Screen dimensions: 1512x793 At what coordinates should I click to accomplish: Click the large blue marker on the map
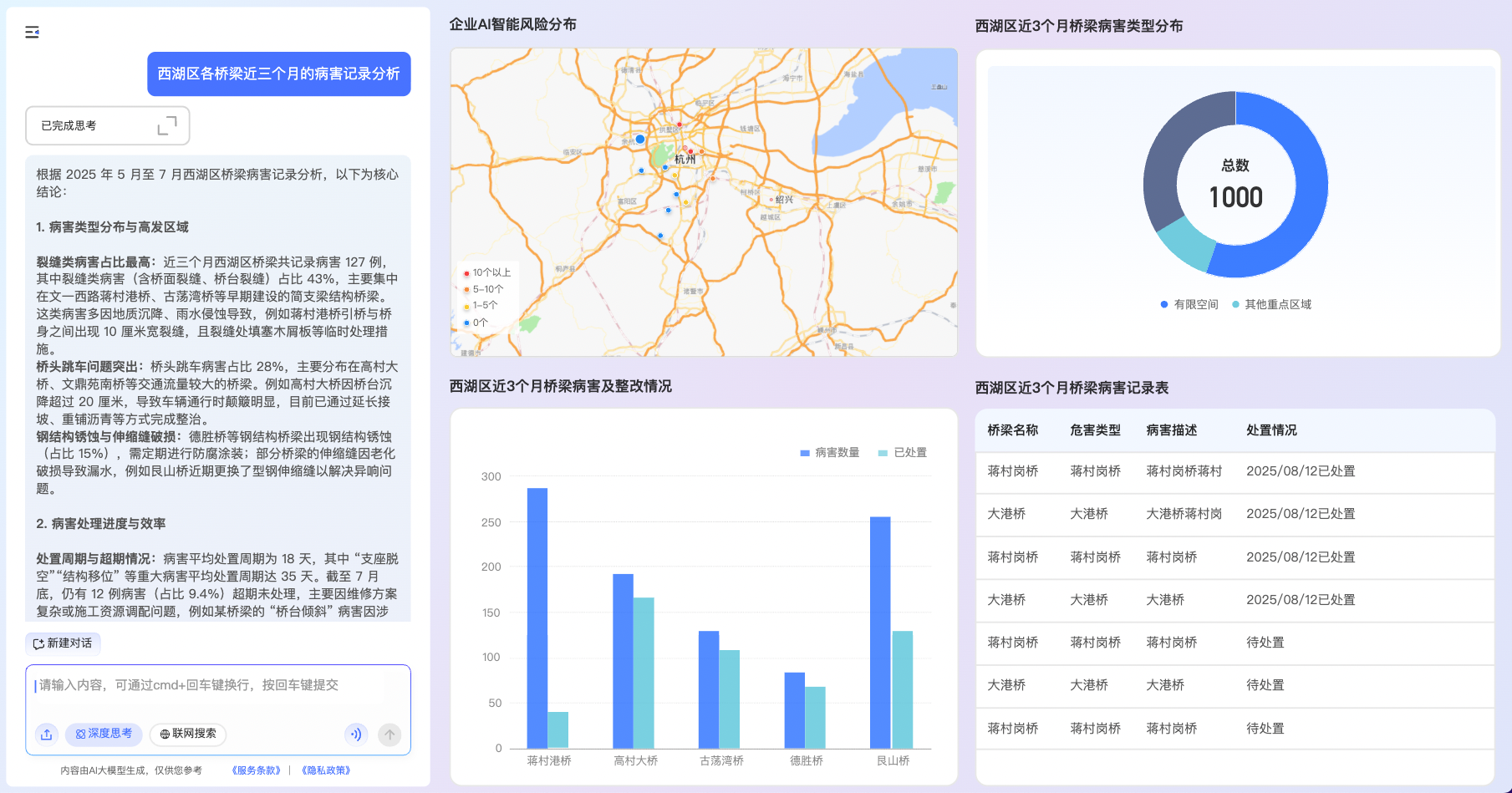click(x=639, y=140)
